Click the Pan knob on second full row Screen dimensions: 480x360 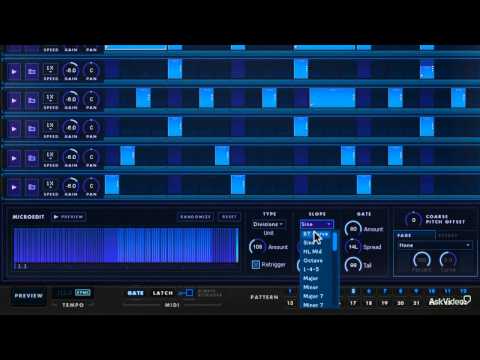(x=91, y=99)
